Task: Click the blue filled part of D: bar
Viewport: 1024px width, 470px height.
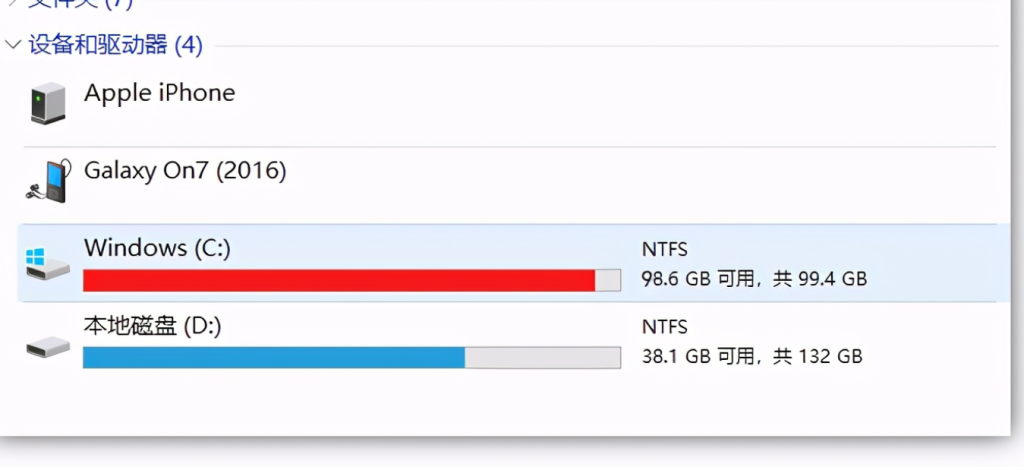Action: click(x=274, y=357)
